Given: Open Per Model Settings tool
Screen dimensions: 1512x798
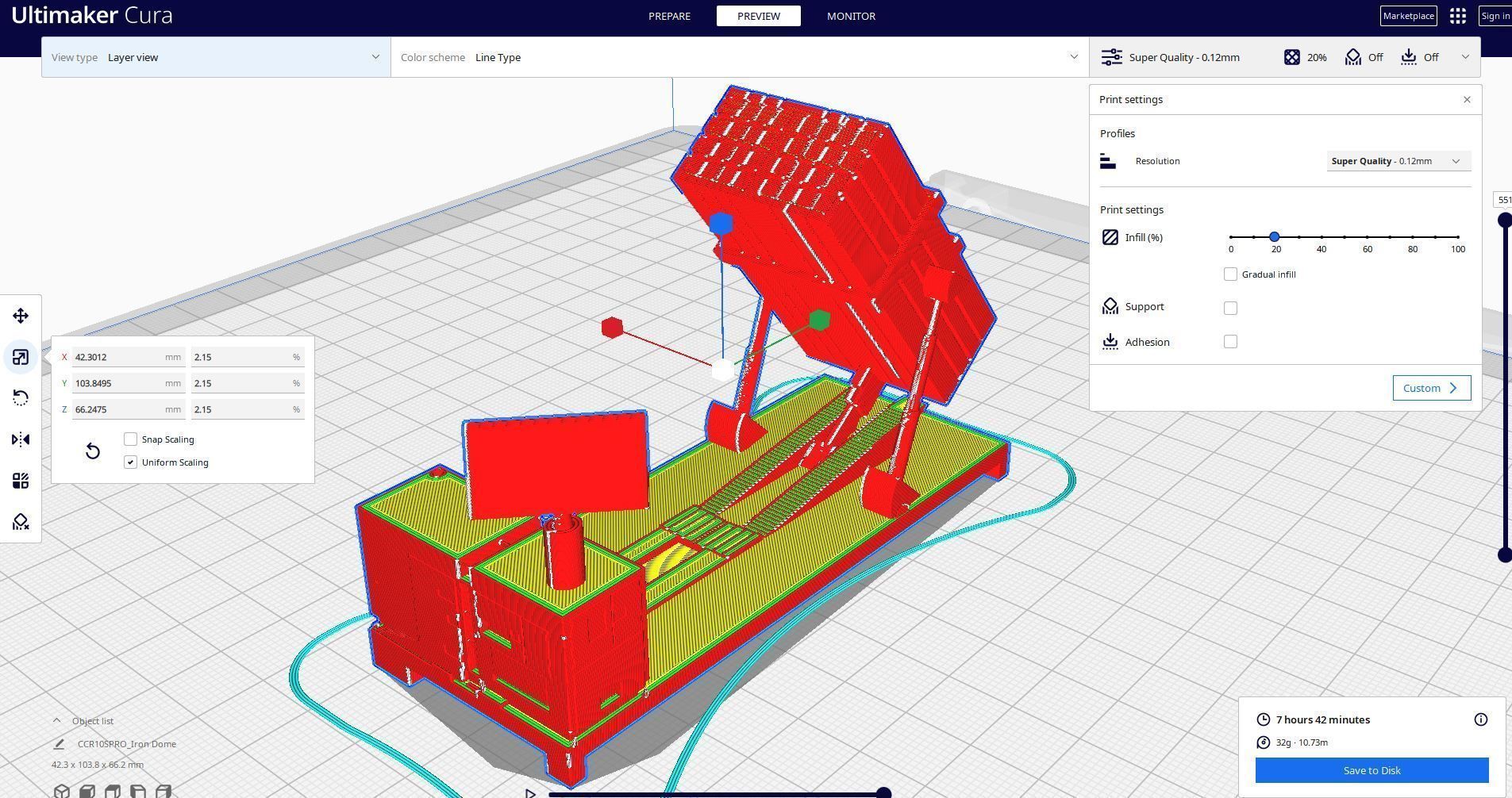Looking at the screenshot, I should [x=21, y=481].
